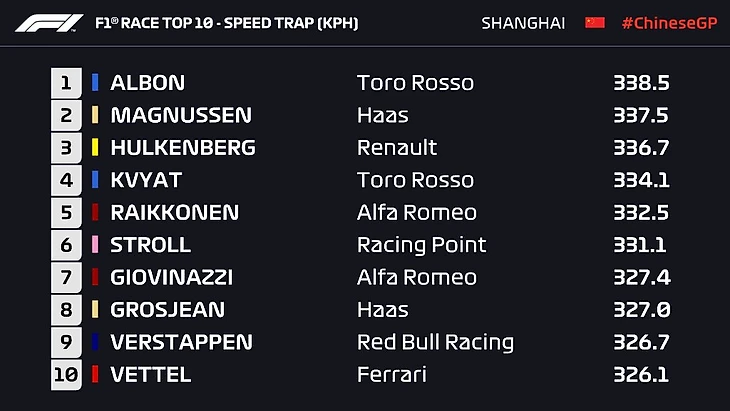Viewport: 730px width, 411px height.
Task: Click the Racing Point team name
Action: (421, 245)
